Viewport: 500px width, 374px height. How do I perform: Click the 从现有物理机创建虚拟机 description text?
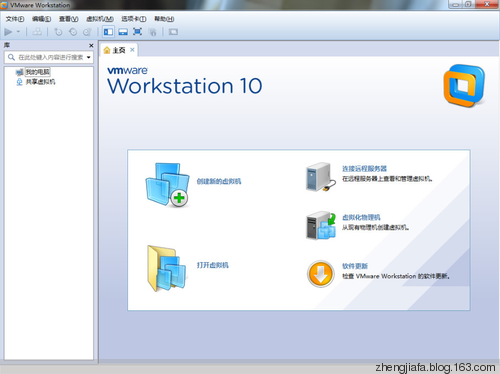[x=376, y=227]
